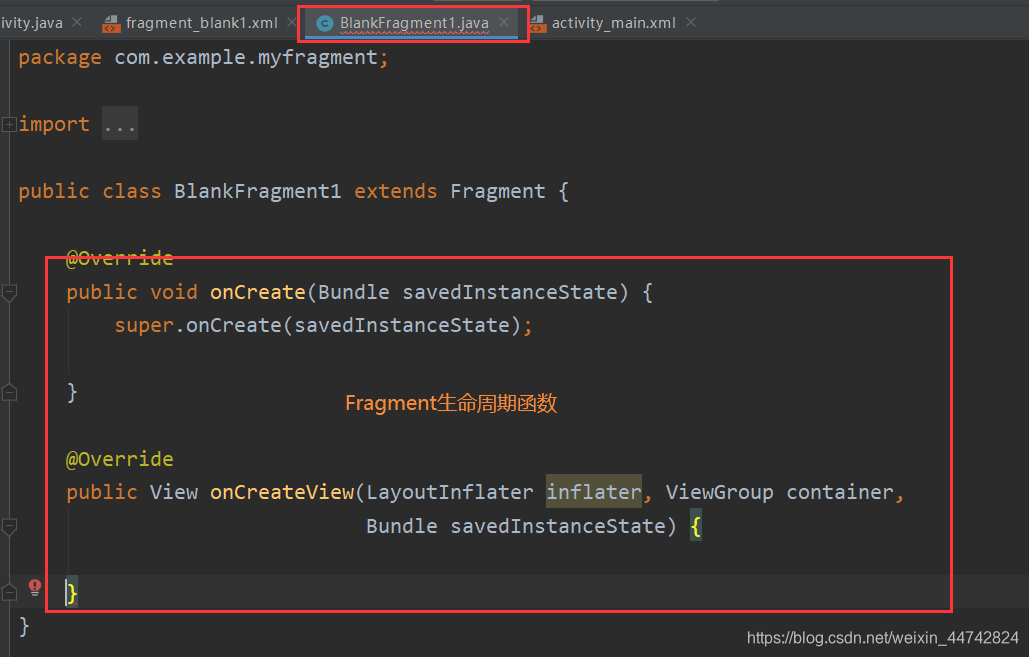Click the LayoutInflater parameter type
The image size is (1029, 657).
point(450,492)
